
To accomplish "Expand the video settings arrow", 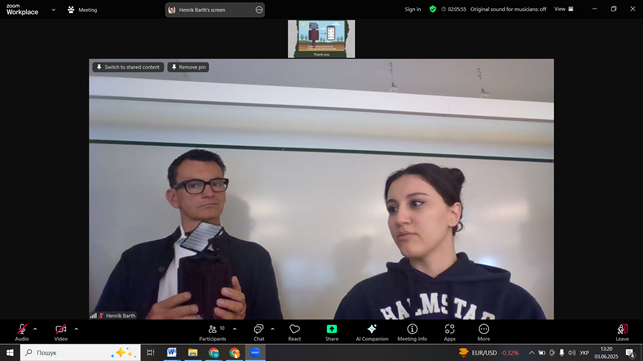I will (76, 329).
